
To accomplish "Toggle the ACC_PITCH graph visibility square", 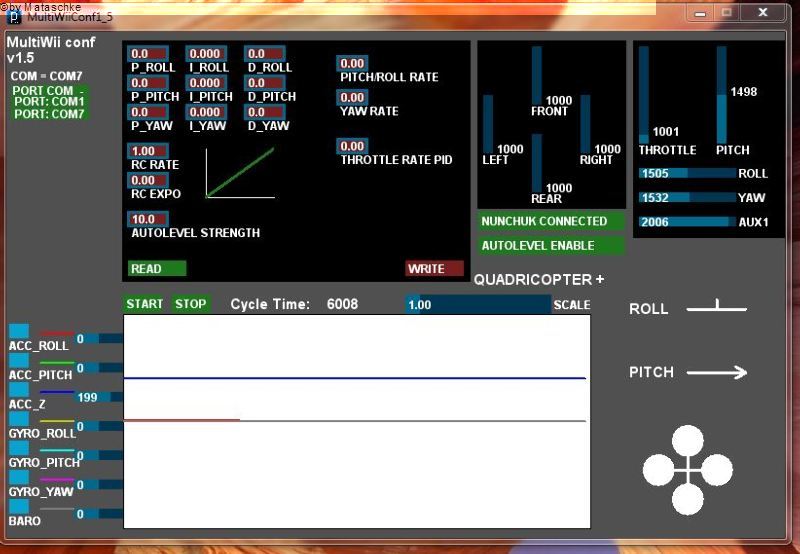I will pos(19,360).
